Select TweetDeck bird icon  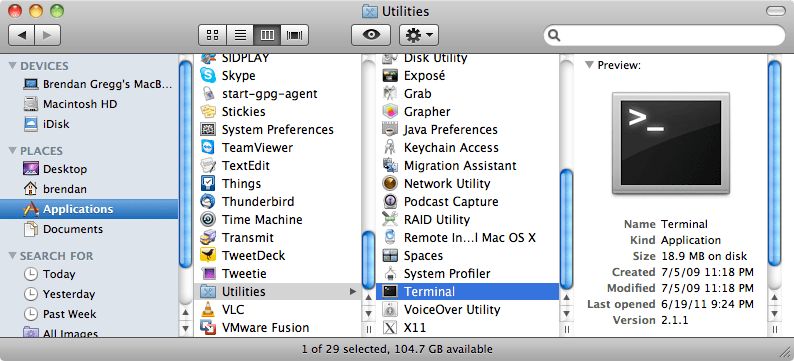[208, 255]
